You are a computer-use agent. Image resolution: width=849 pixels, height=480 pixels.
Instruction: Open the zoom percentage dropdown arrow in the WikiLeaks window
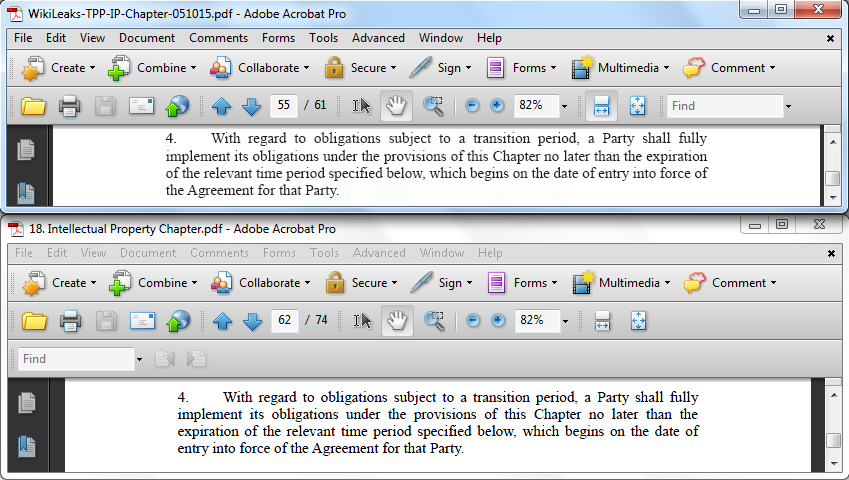pos(564,106)
